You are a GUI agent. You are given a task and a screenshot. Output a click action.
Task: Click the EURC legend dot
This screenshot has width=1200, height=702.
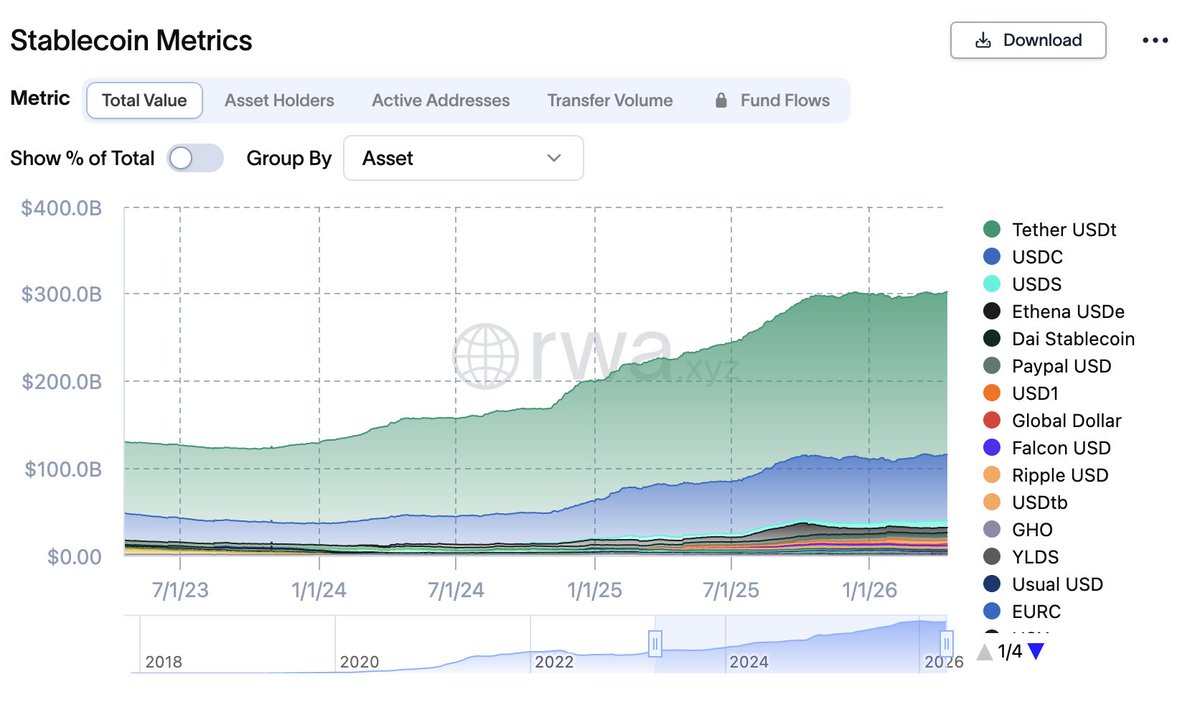992,611
